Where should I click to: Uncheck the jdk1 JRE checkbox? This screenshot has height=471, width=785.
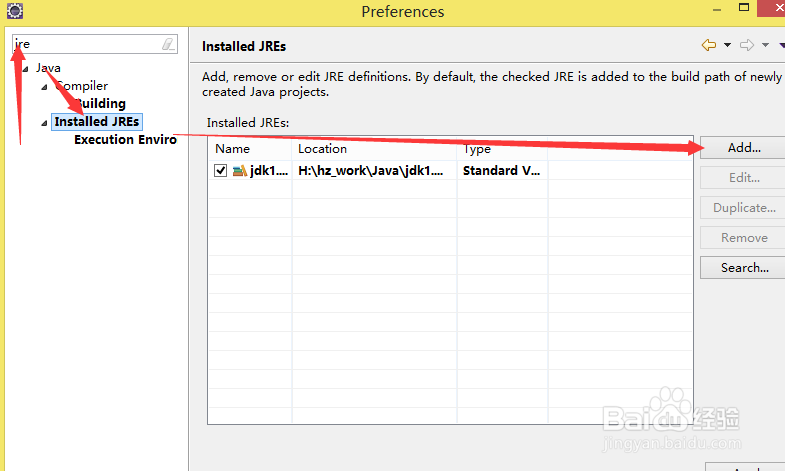[220, 171]
